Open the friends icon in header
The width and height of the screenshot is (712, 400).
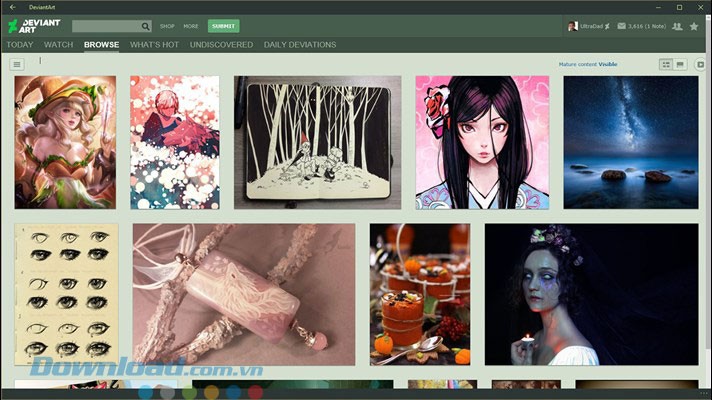(x=677, y=26)
